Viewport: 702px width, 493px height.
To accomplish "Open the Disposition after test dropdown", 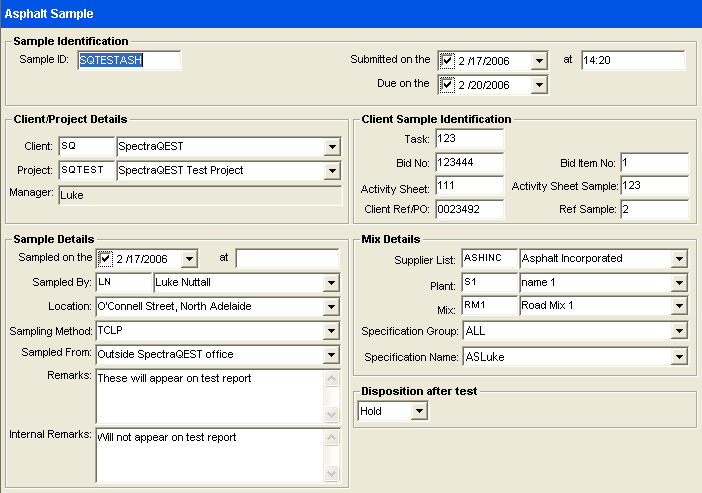I will pos(419,411).
